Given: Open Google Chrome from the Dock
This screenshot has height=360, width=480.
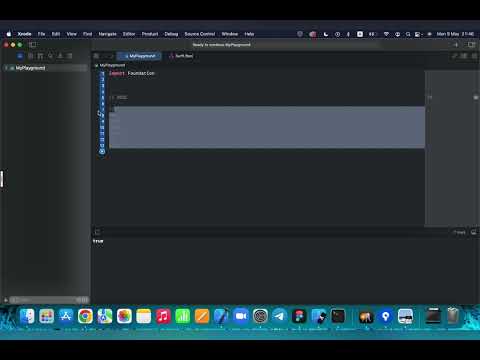Looking at the screenshot, I should pos(85,316).
